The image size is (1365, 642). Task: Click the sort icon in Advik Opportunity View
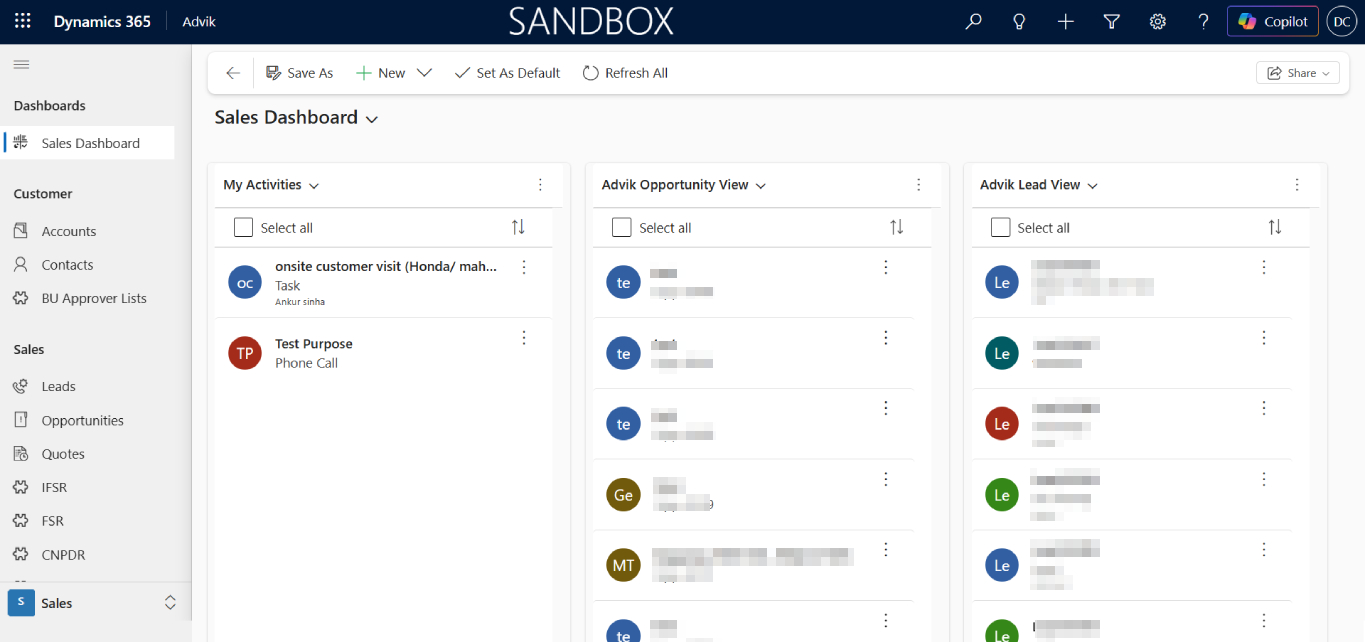point(896,228)
